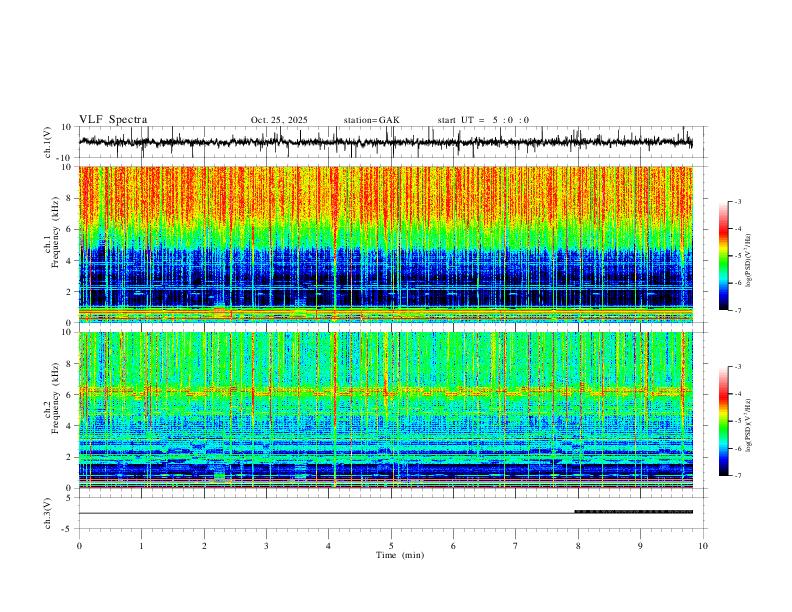Image resolution: width=792 pixels, height=612 pixels.
Task: Click time axis tick label "2"
Action: click(x=204, y=546)
